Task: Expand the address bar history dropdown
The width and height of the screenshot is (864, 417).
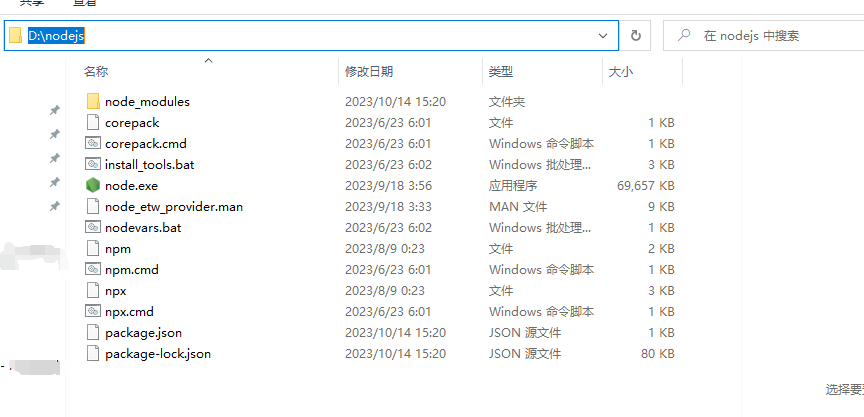Action: [x=603, y=35]
